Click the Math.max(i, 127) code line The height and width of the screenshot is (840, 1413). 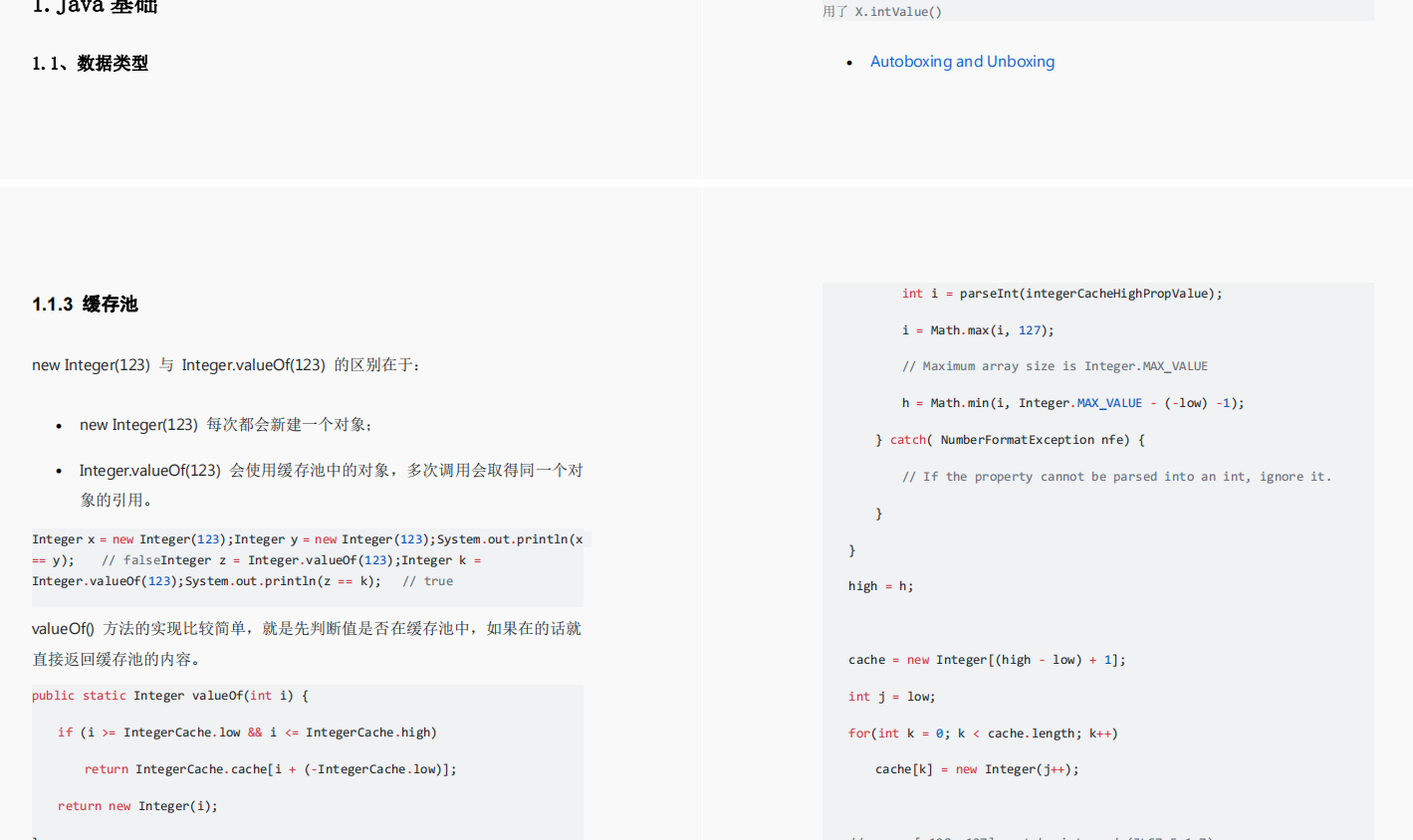[x=978, y=330]
